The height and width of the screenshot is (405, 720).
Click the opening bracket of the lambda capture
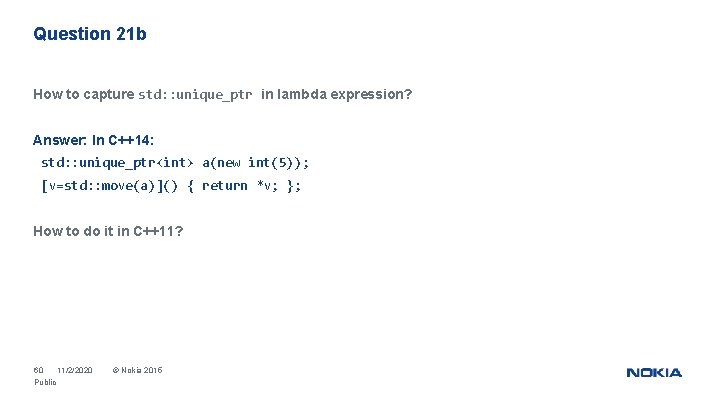click(x=45, y=186)
